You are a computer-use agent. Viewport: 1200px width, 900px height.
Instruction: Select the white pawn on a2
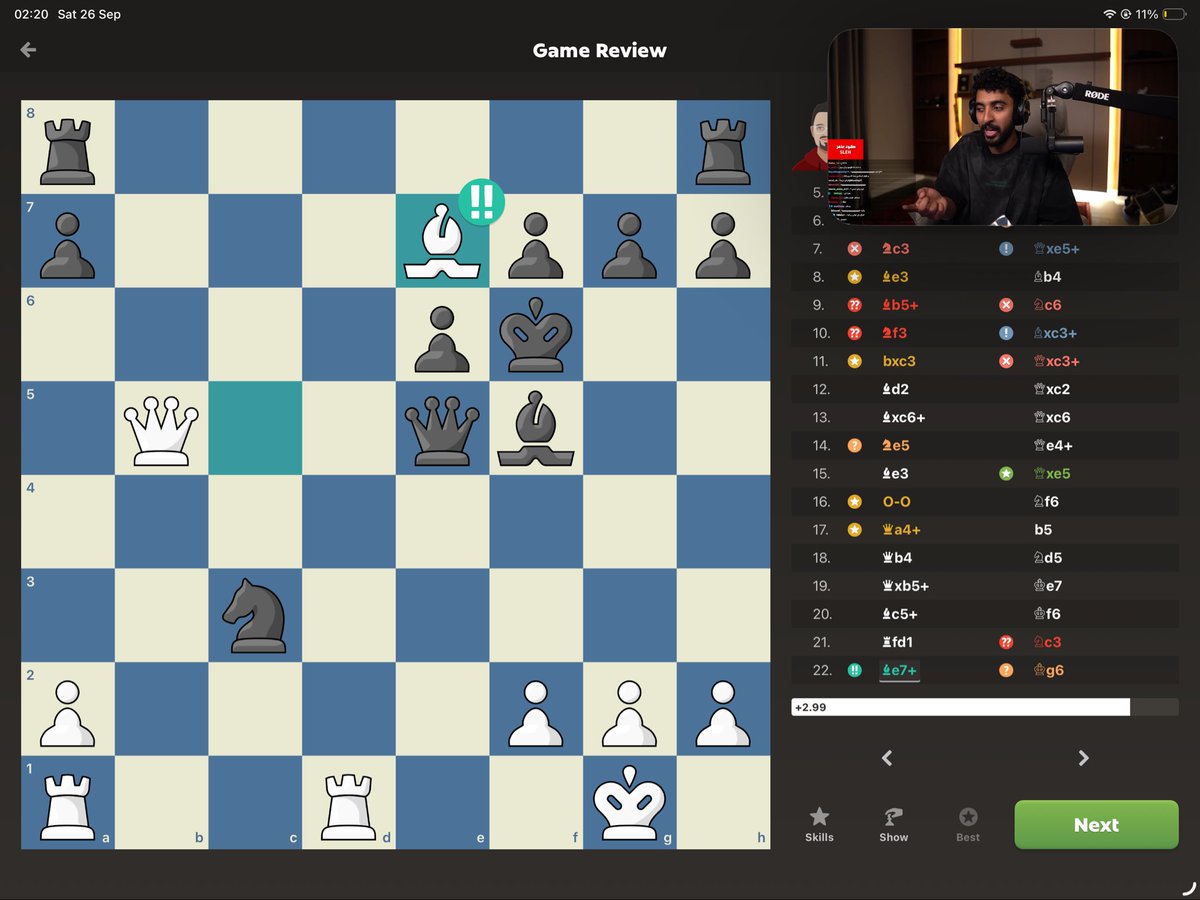point(67,714)
